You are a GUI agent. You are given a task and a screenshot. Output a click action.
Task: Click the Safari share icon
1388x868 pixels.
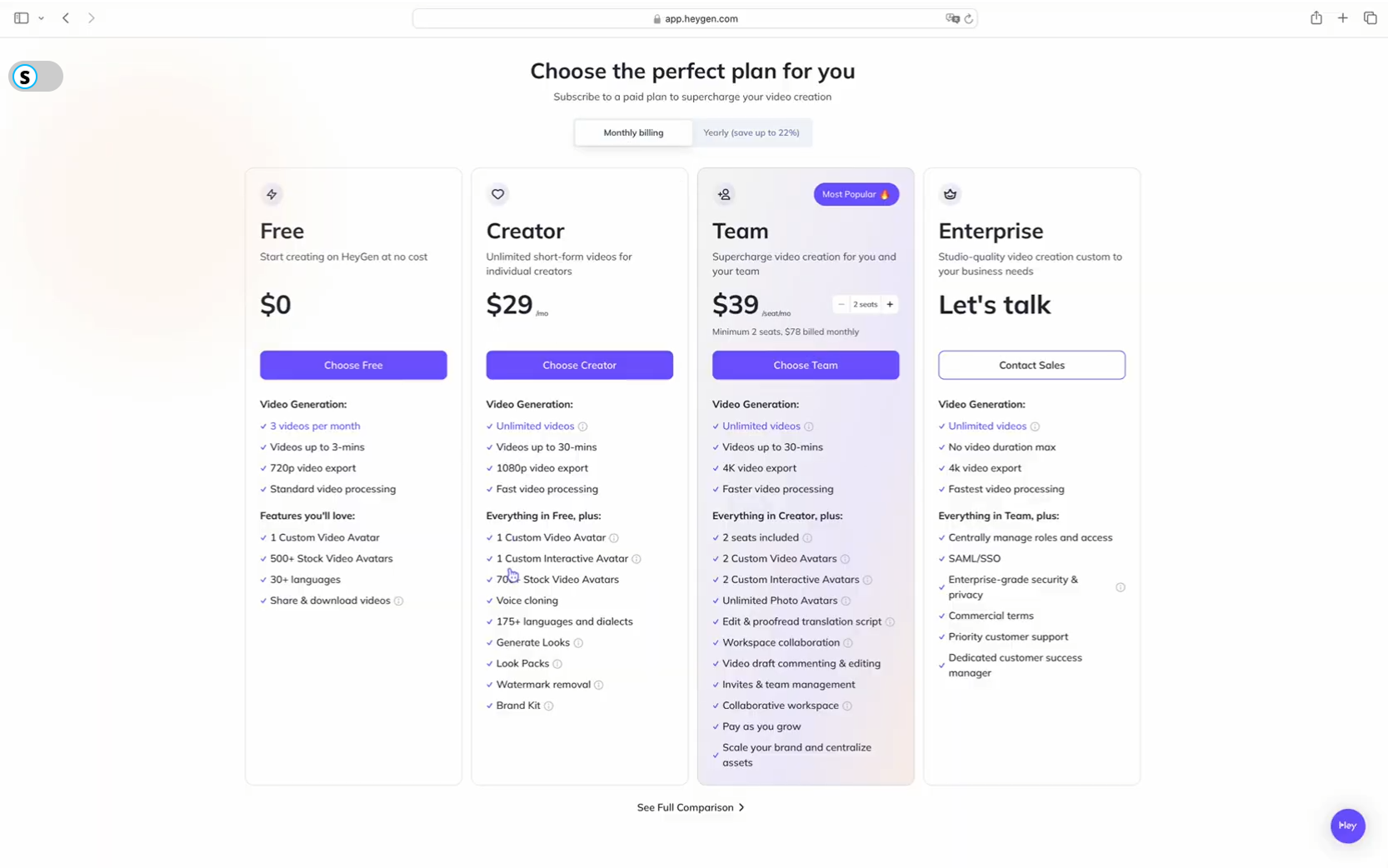coord(1316,17)
